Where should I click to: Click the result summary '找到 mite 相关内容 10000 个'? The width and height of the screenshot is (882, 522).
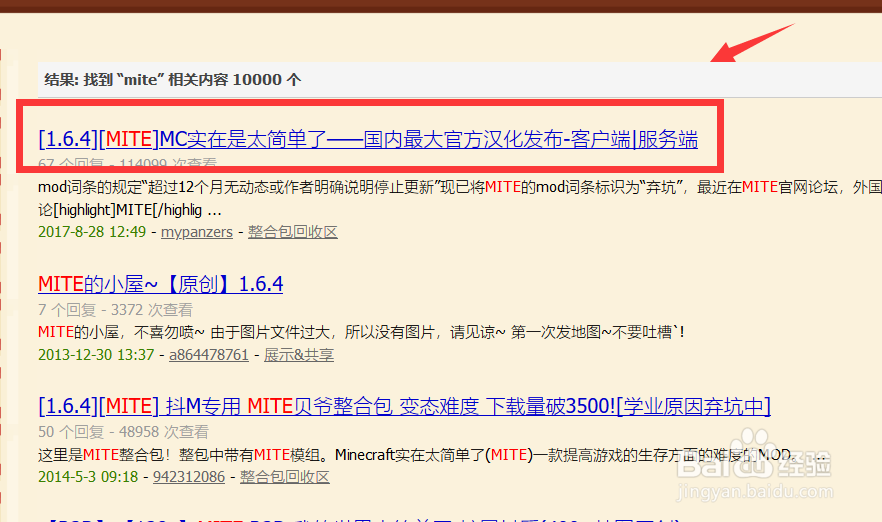(173, 80)
